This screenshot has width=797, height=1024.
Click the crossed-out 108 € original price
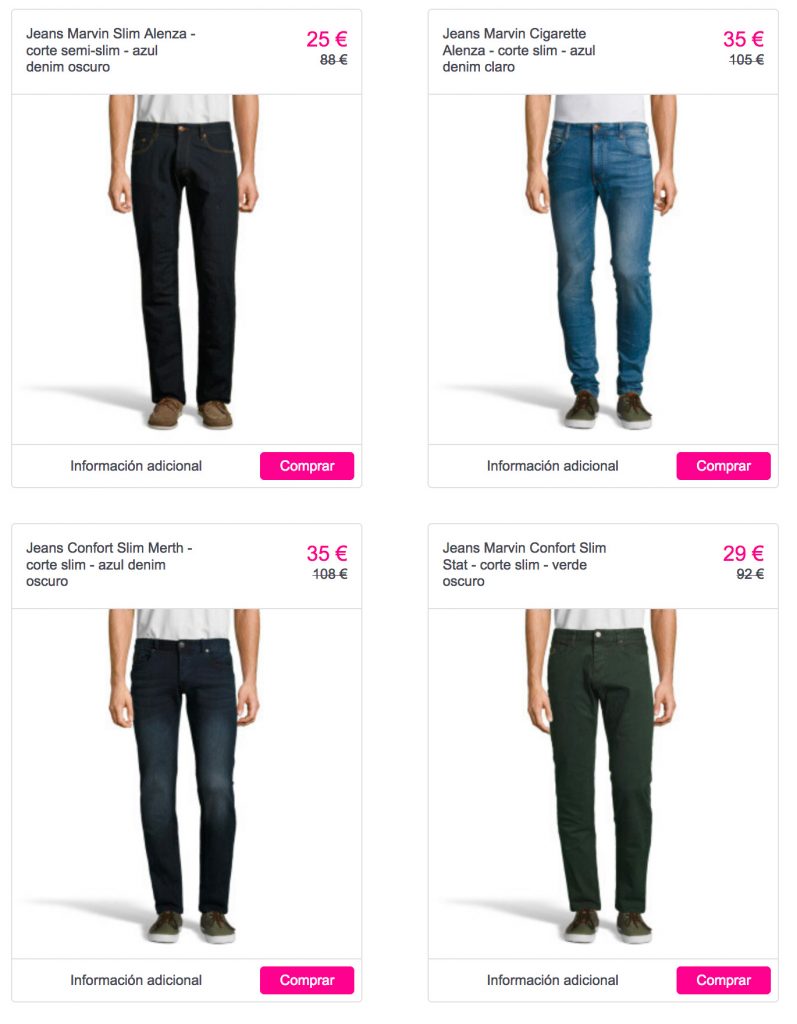(330, 574)
